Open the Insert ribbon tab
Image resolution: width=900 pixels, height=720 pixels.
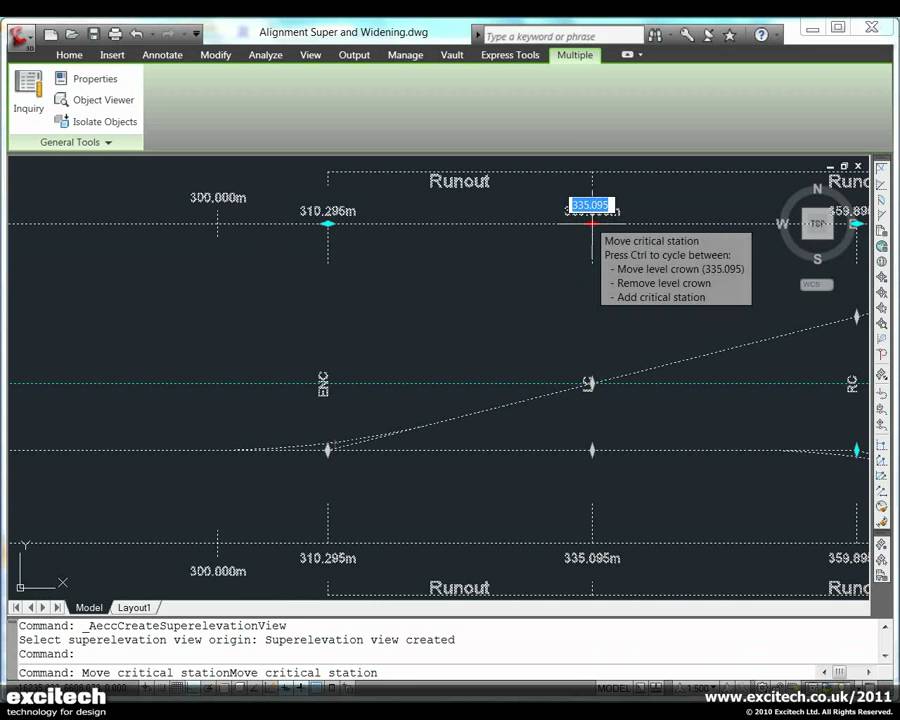click(x=112, y=55)
